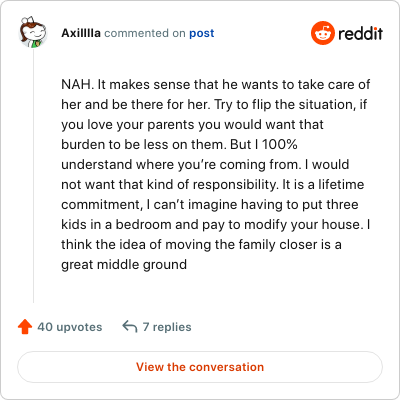Follow the blue 'post' link
This screenshot has height=400, width=400.
click(202, 33)
